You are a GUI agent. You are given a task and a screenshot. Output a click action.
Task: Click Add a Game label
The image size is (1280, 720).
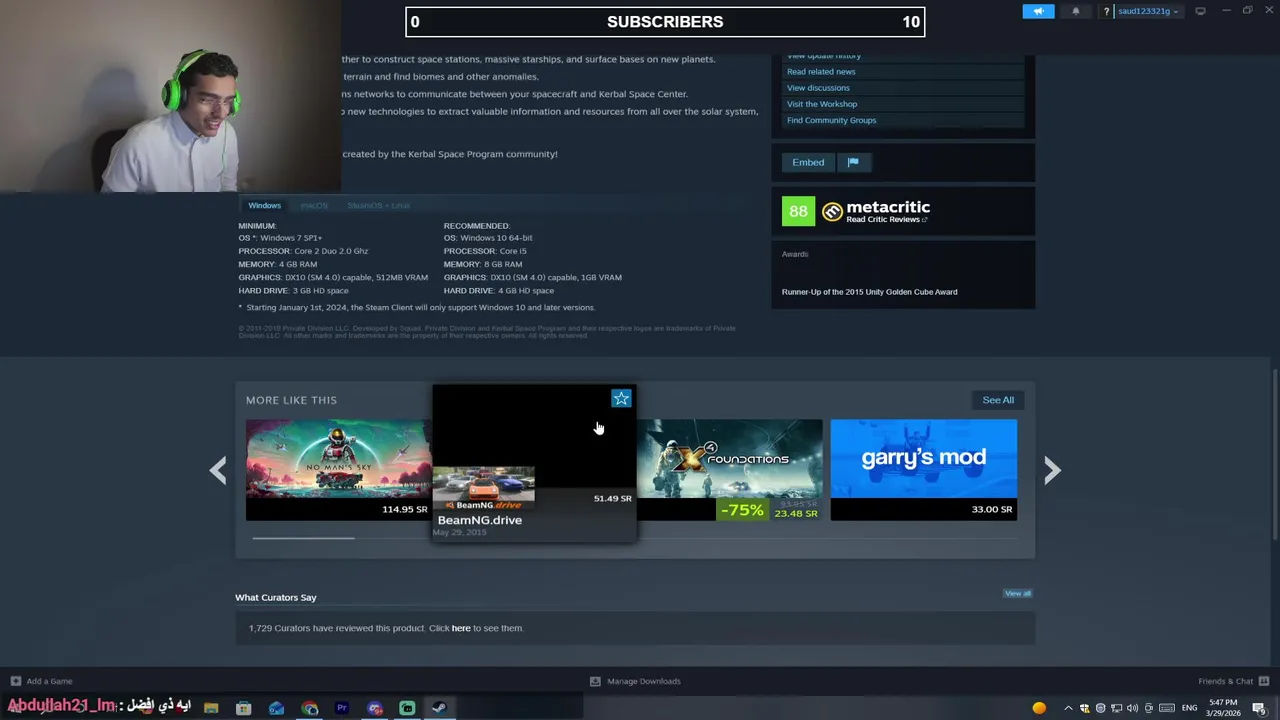pyautogui.click(x=49, y=681)
